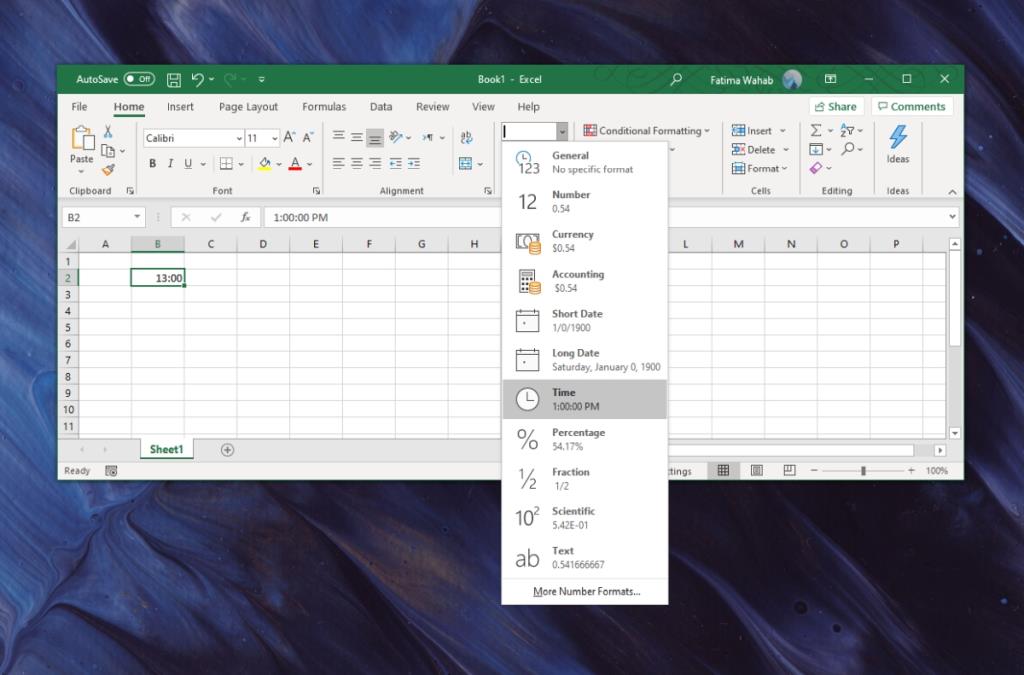
Task: Select the Clear eraser icon in Editing
Action: [x=816, y=168]
